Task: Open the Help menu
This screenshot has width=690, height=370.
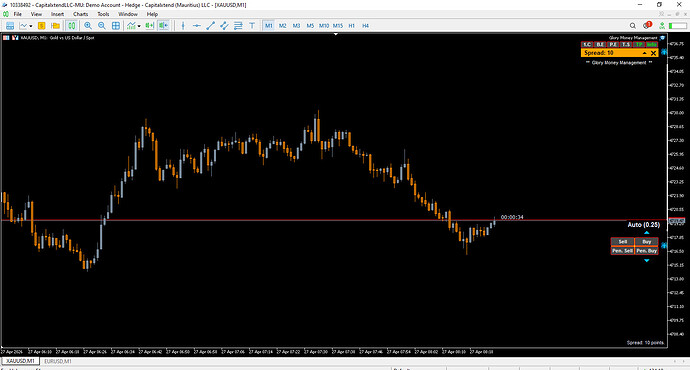Action: click(x=152, y=14)
